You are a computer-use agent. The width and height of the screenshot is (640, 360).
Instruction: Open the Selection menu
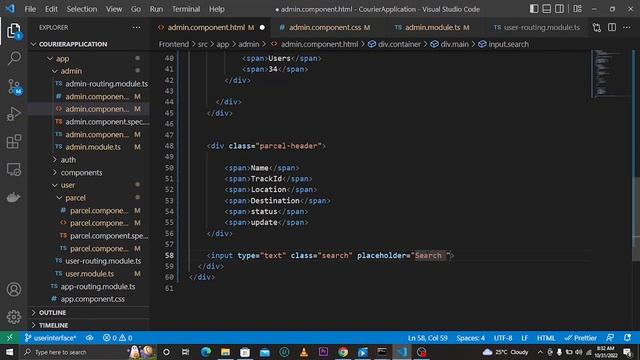click(82, 9)
